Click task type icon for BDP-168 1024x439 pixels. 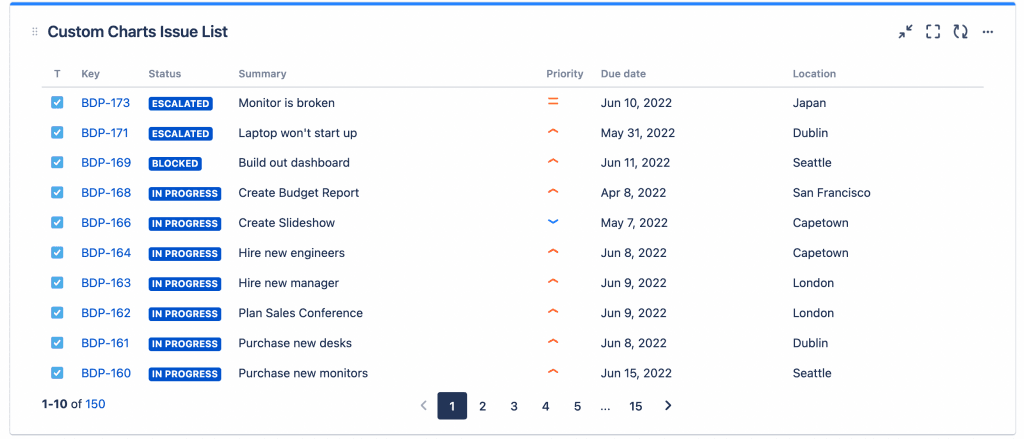(57, 192)
